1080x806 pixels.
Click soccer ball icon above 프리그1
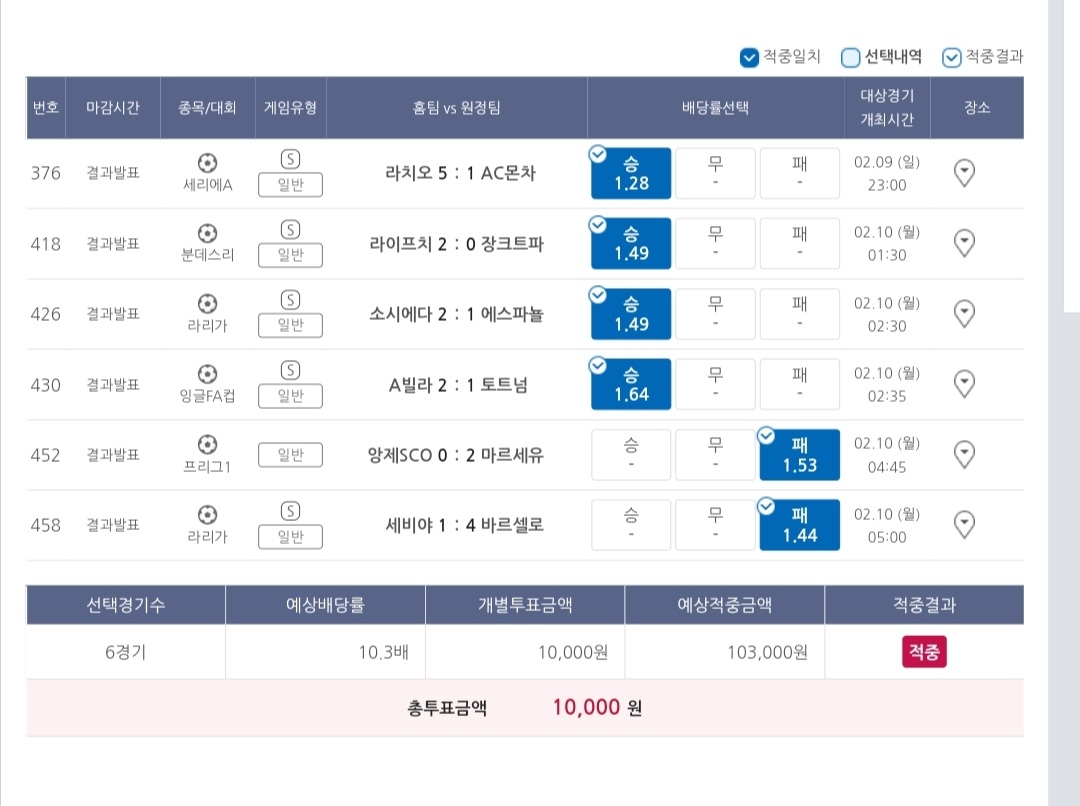pyautogui.click(x=207, y=444)
